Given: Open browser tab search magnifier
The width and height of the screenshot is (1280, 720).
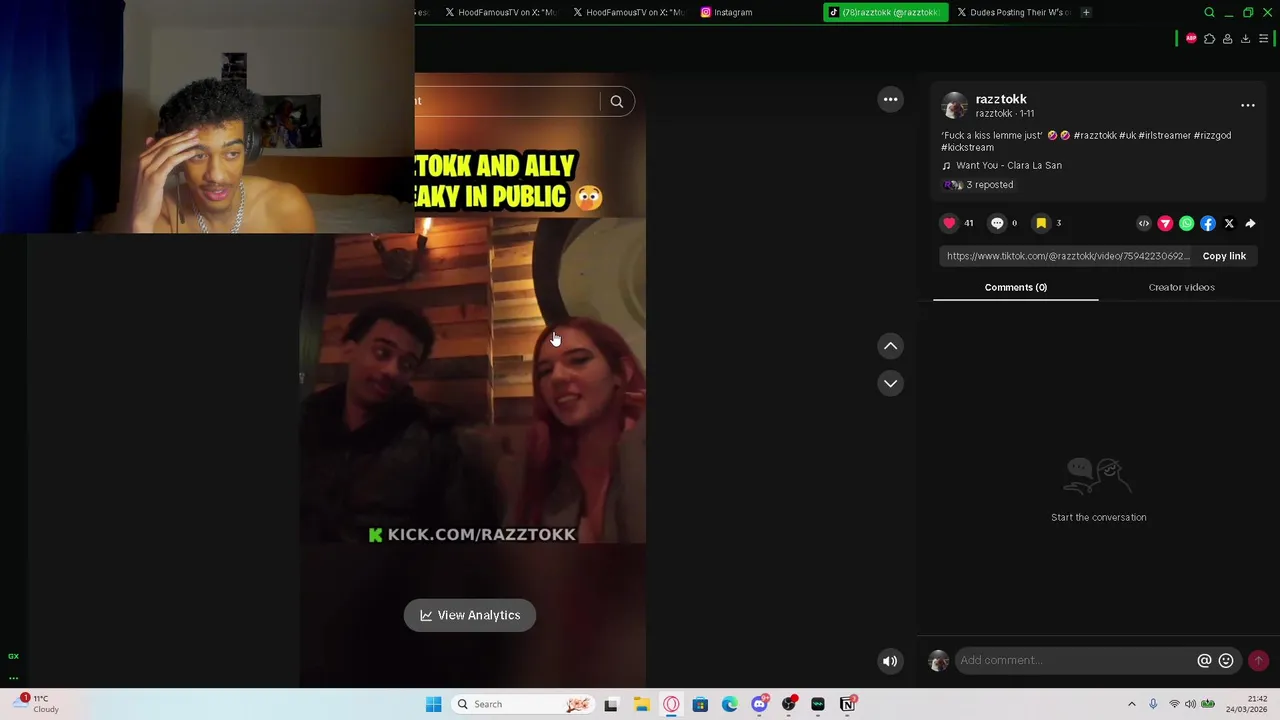Looking at the screenshot, I should [1209, 12].
